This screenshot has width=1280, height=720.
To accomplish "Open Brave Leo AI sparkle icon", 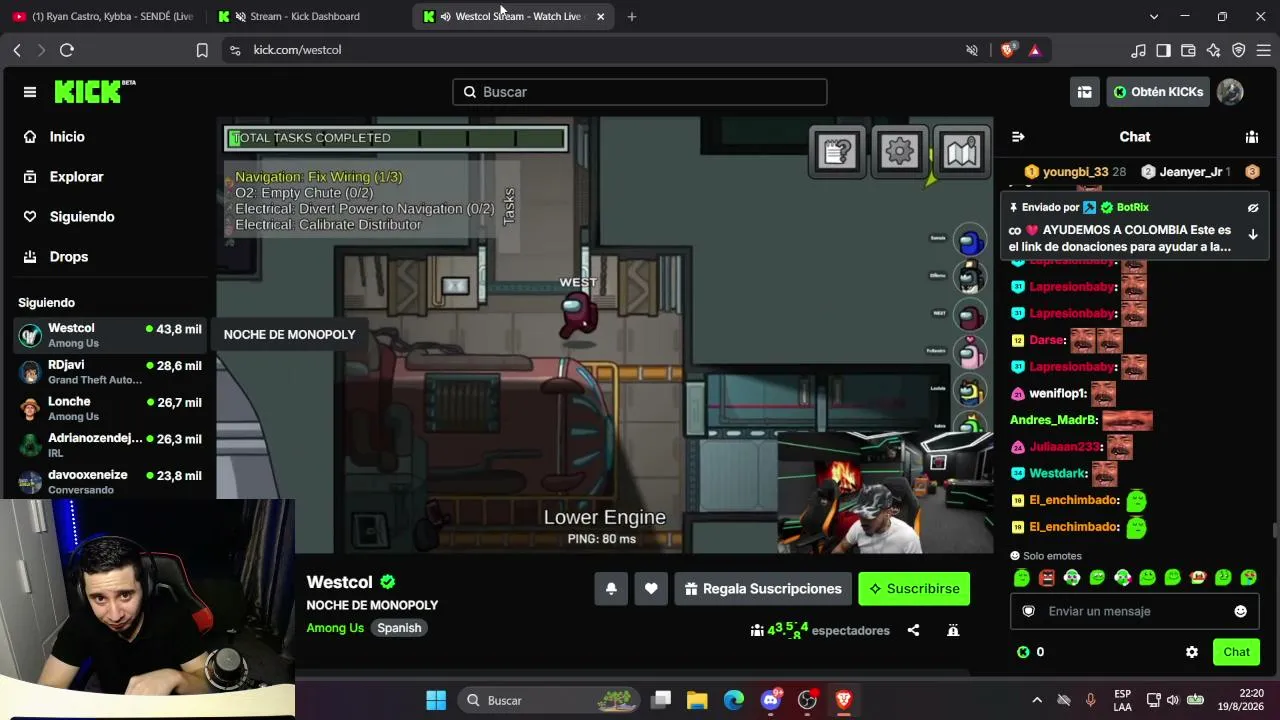I will (x=1213, y=50).
